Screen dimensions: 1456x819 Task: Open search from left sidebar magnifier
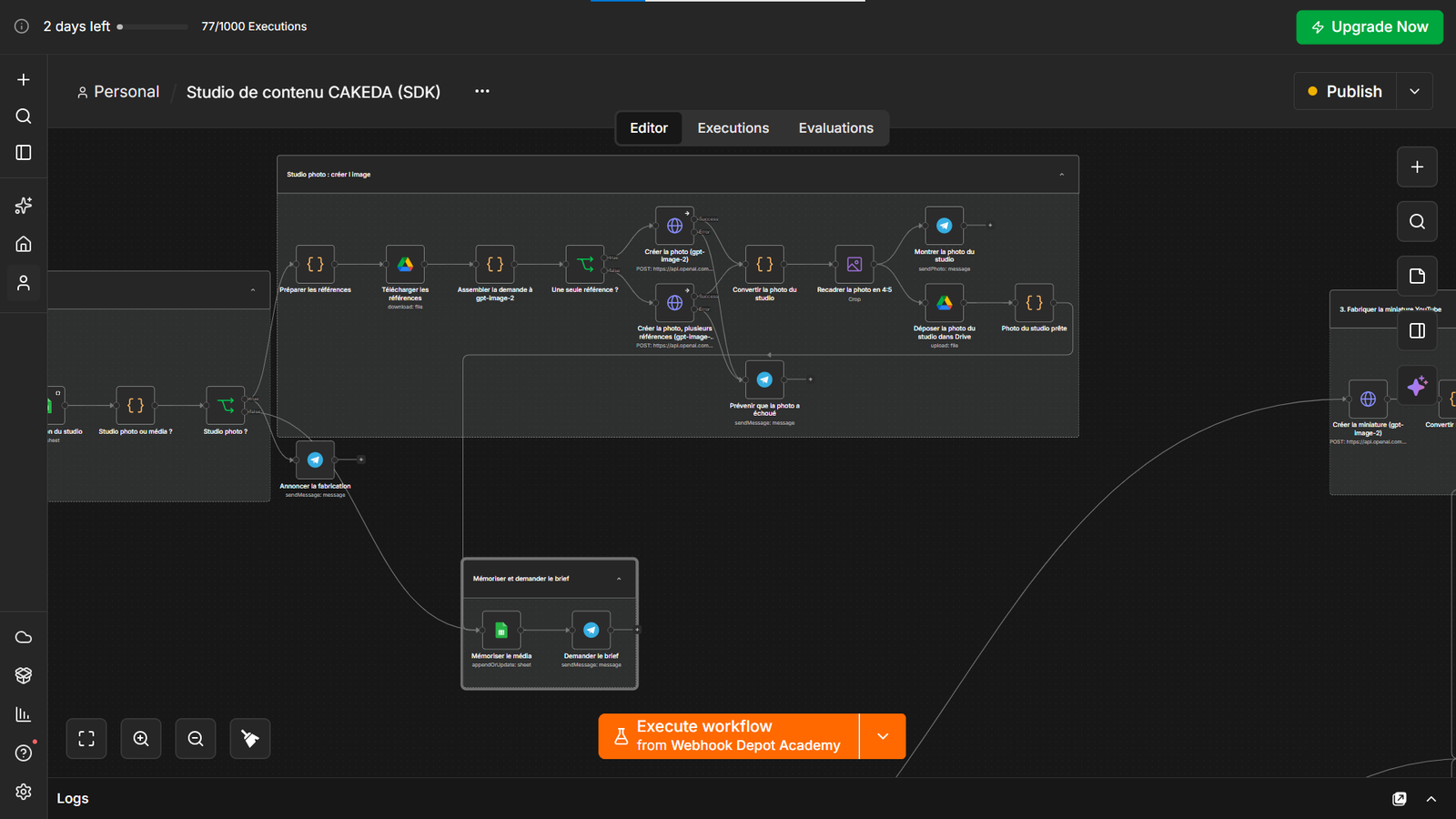click(24, 116)
